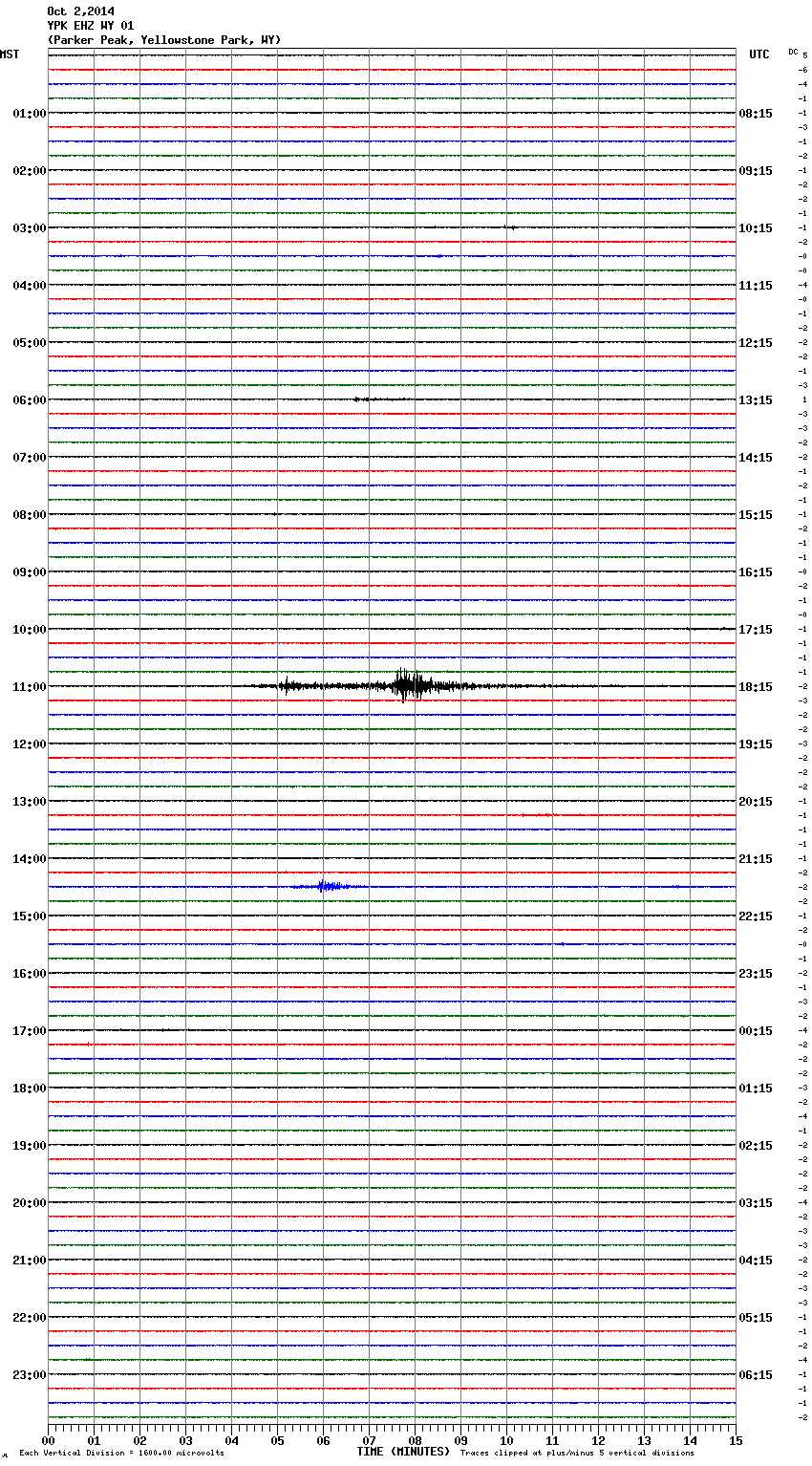Click the small red spike on the 17:15 trace
812x1466 pixels.
(90, 1045)
